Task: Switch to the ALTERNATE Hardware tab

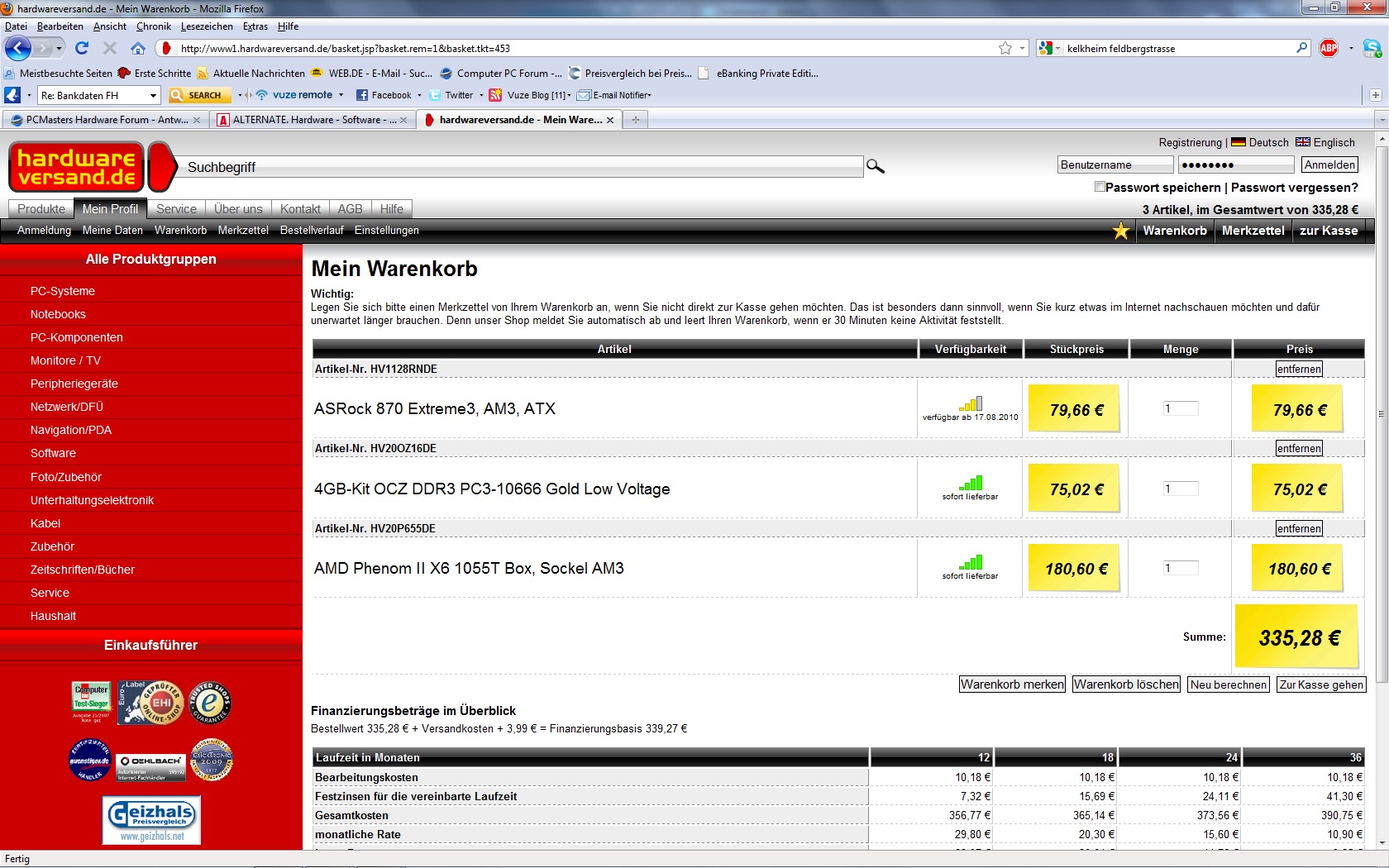Action: click(x=313, y=120)
